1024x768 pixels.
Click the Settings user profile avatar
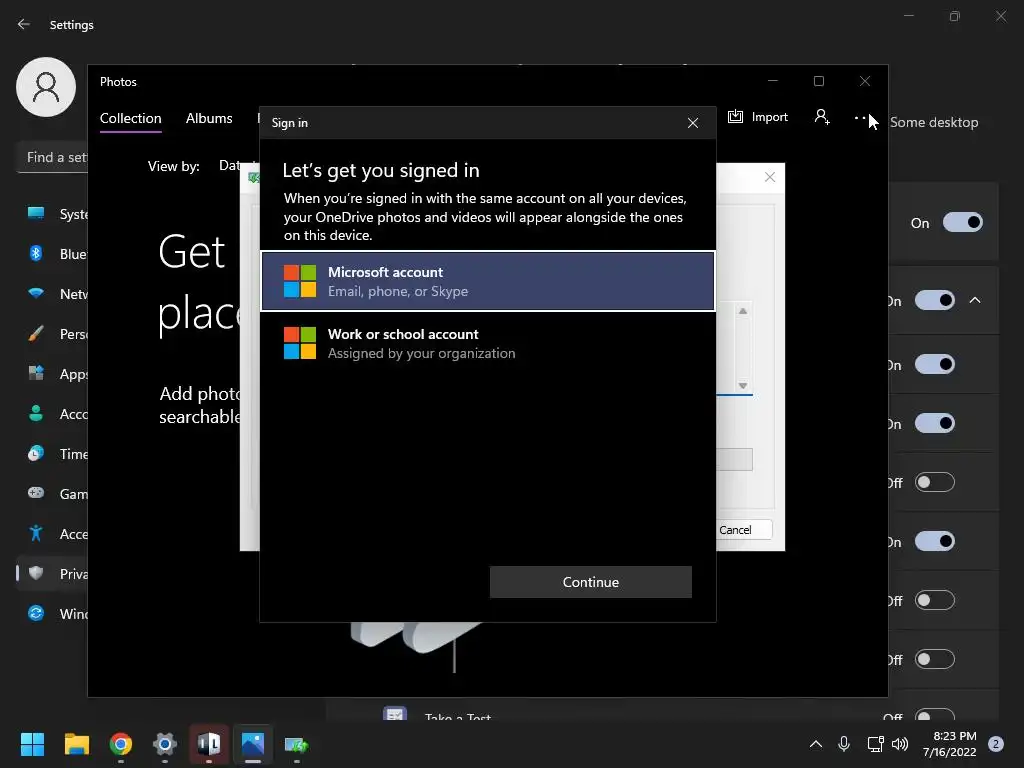click(x=46, y=87)
